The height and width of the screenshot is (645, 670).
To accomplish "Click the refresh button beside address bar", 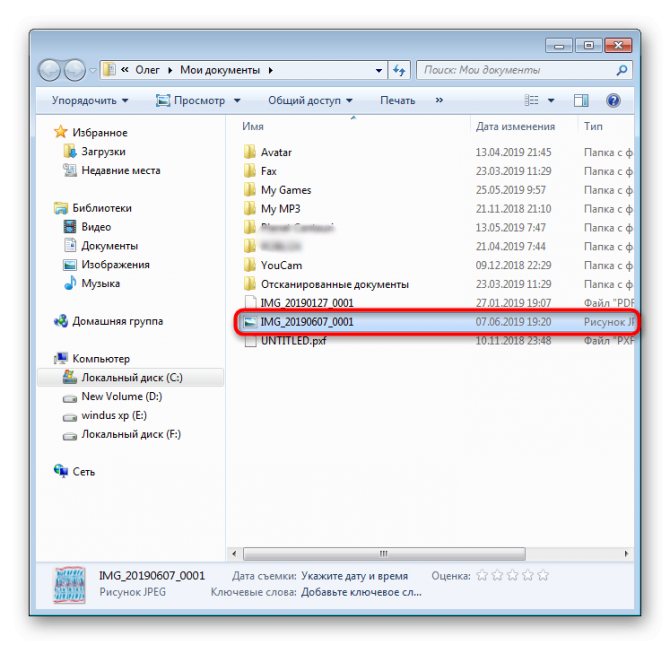I will click(x=400, y=71).
